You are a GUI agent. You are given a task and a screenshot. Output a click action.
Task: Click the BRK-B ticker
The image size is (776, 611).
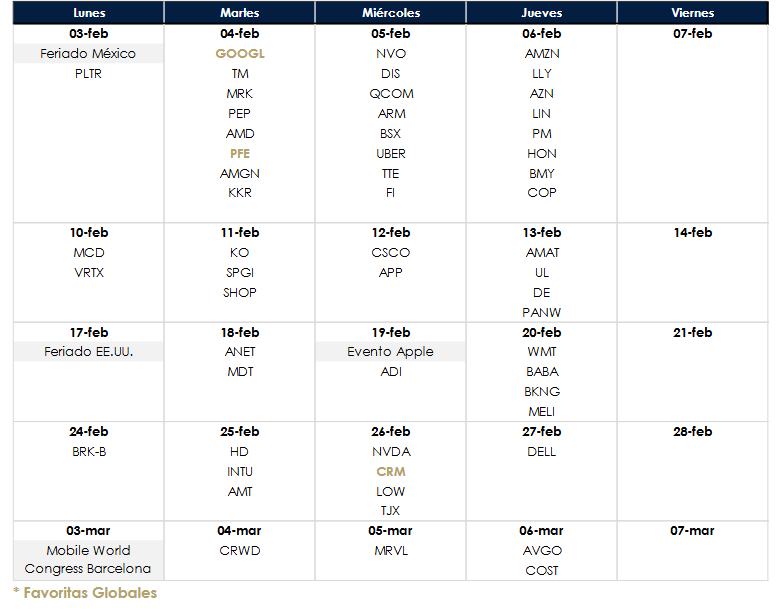coord(89,452)
